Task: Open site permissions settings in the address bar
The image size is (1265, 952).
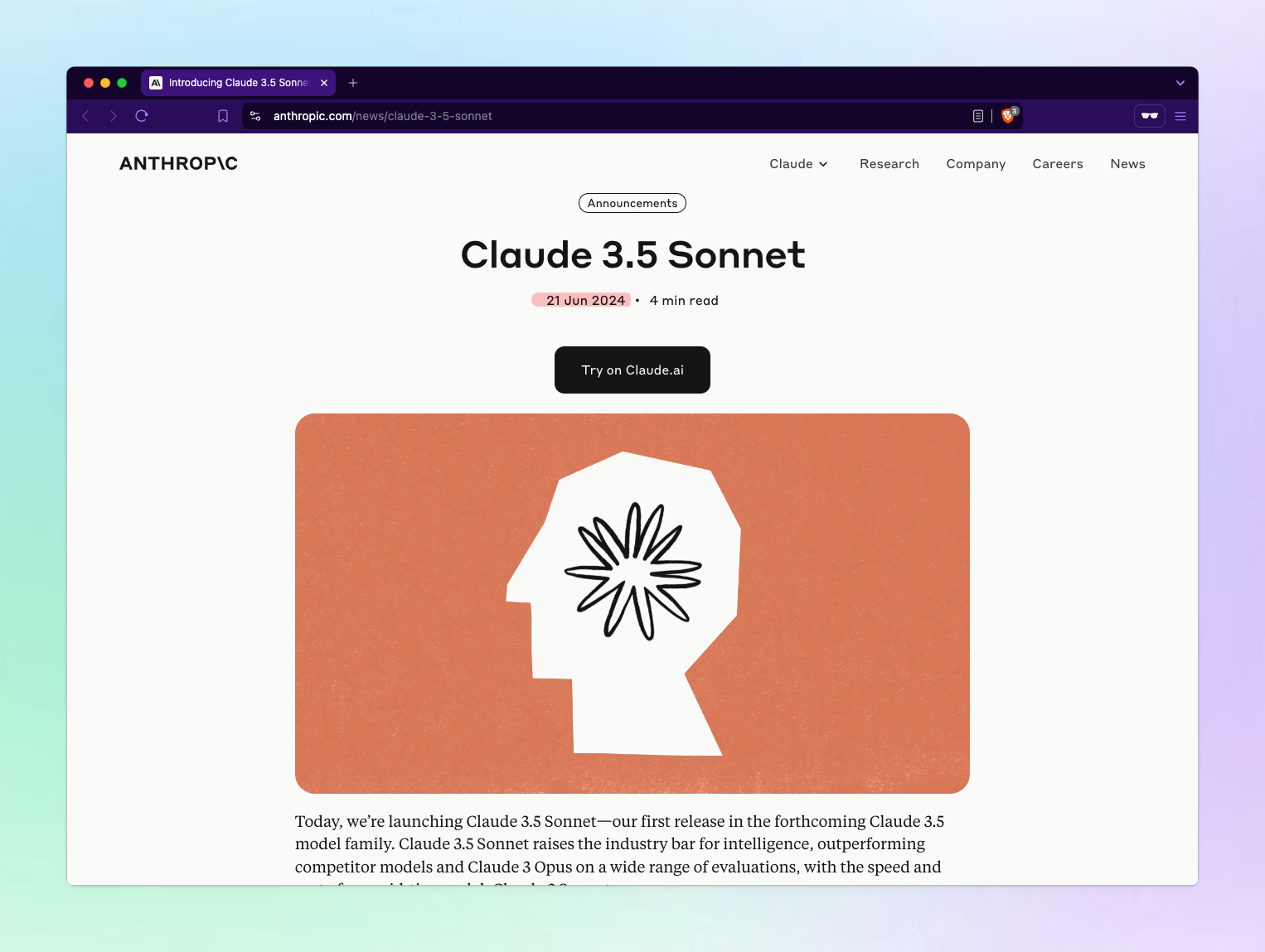Action: [255, 116]
